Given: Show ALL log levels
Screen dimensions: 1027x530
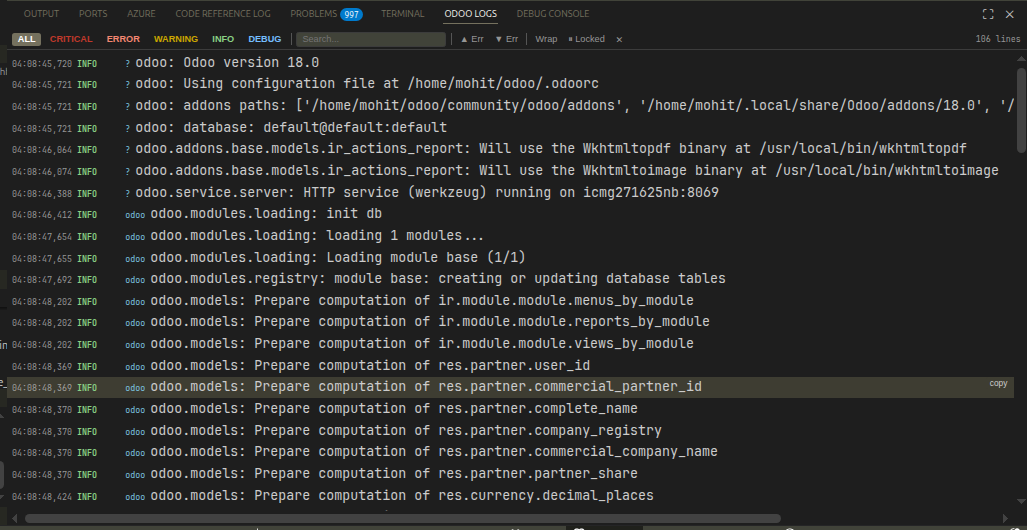Looking at the screenshot, I should [x=27, y=39].
